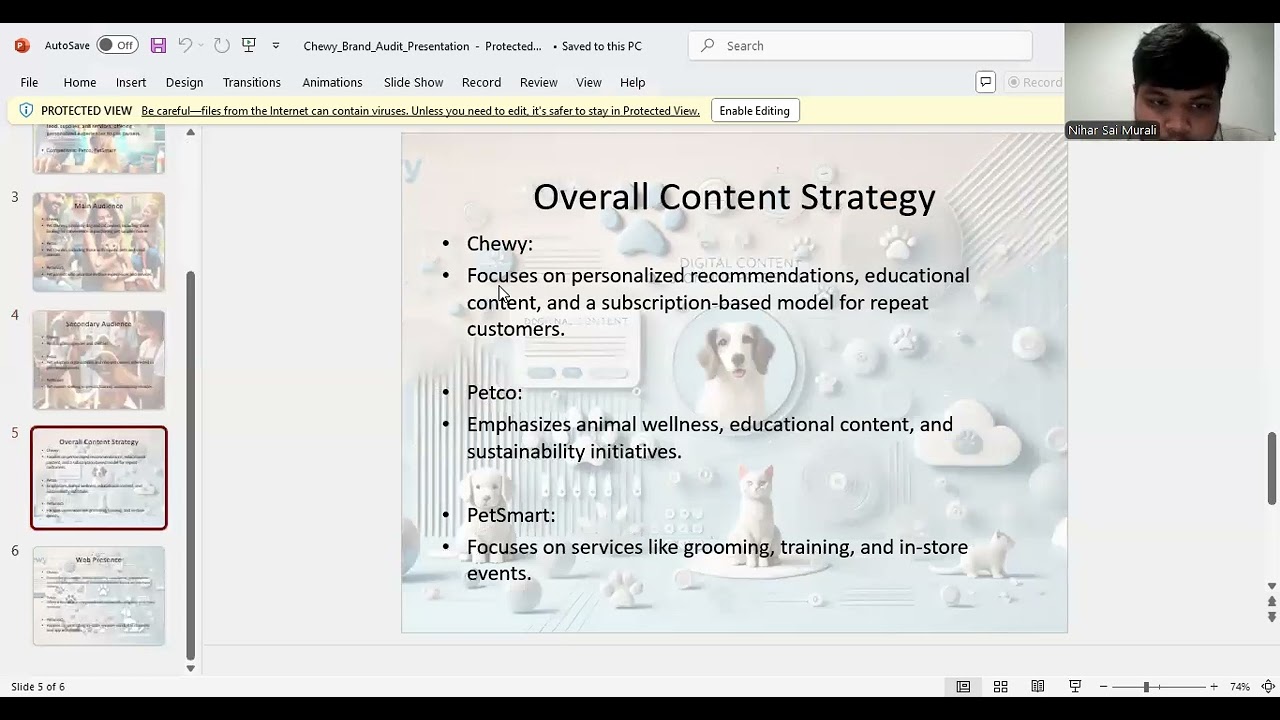Click the Comments speech bubble icon
1280x720 pixels.
pyautogui.click(x=986, y=82)
